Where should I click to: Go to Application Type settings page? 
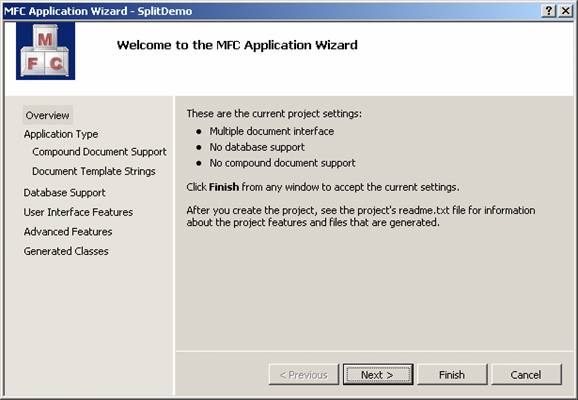pos(61,134)
